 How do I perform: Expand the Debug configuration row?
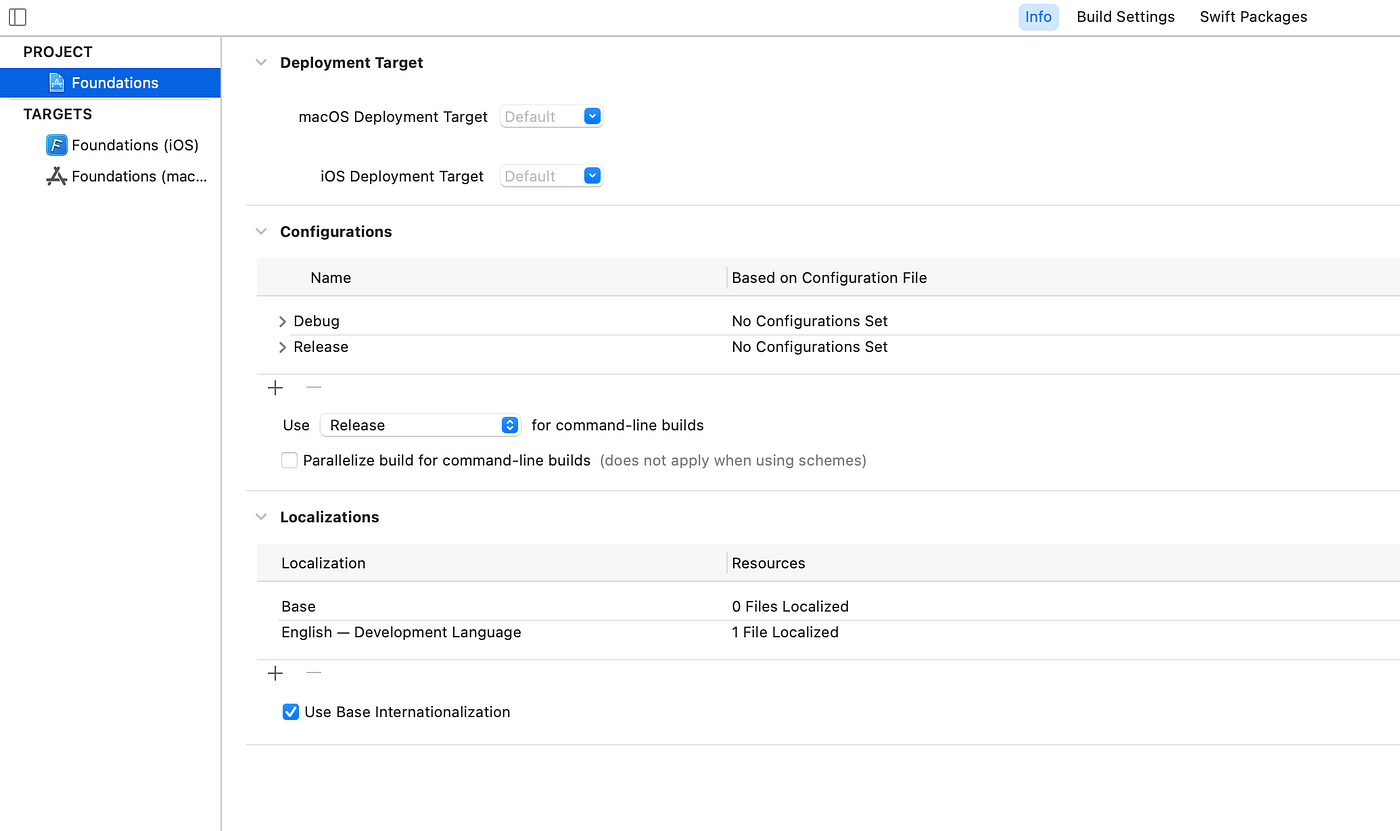(x=283, y=322)
